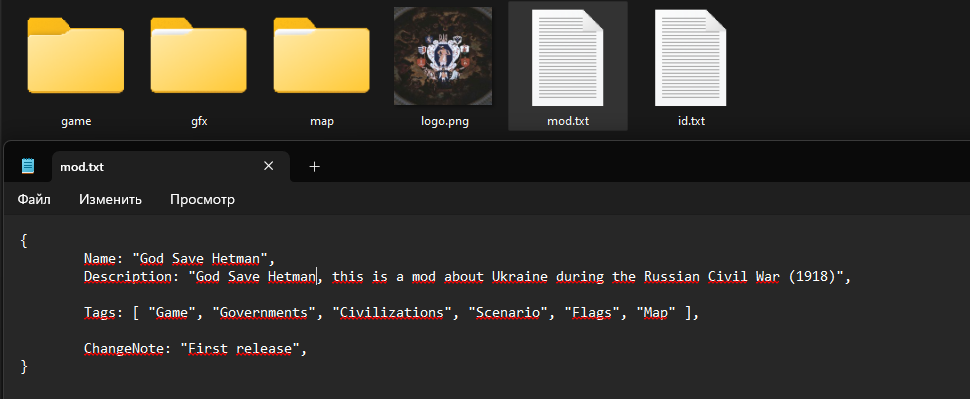Open the Просмотр menu
This screenshot has width=970, height=399.
coord(202,199)
